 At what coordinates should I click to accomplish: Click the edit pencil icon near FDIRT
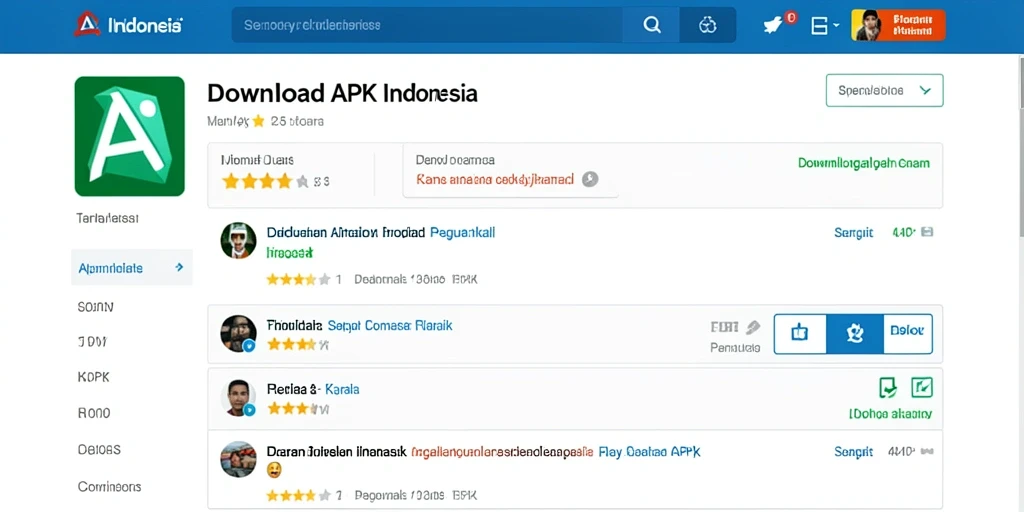click(753, 327)
